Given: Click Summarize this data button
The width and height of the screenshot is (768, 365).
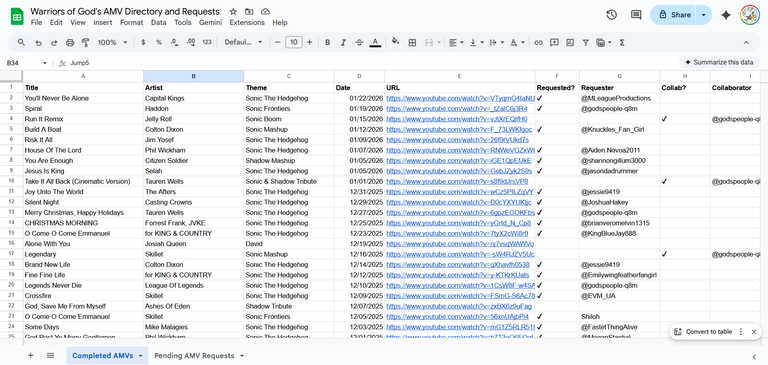Looking at the screenshot, I should 719,63.
